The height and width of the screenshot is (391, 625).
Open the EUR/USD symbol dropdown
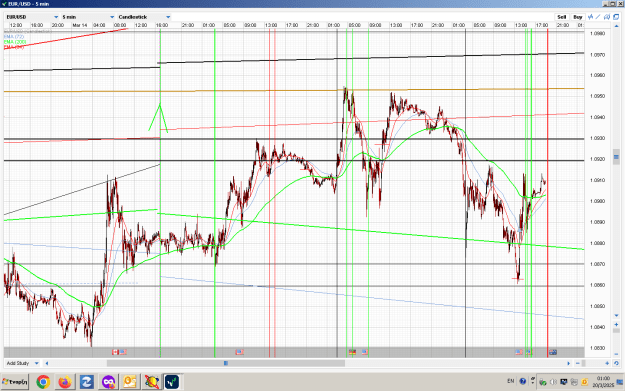click(x=32, y=17)
